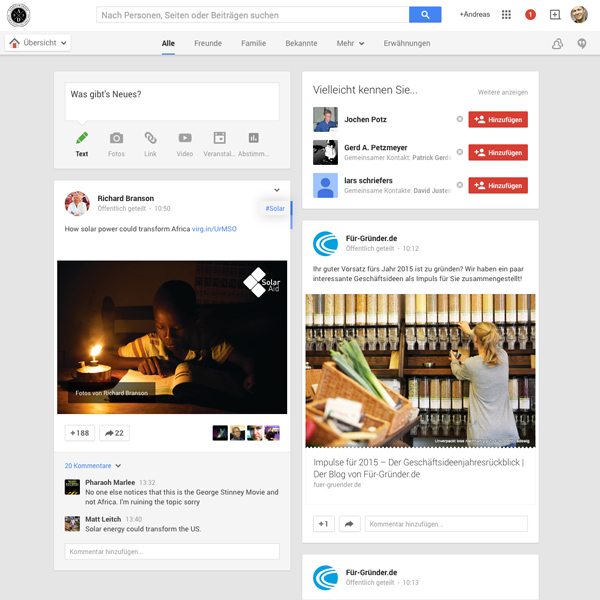This screenshot has height=600, width=600.
Task: Dismiss suggestion lars schriefers circle icon
Action: pos(460,185)
